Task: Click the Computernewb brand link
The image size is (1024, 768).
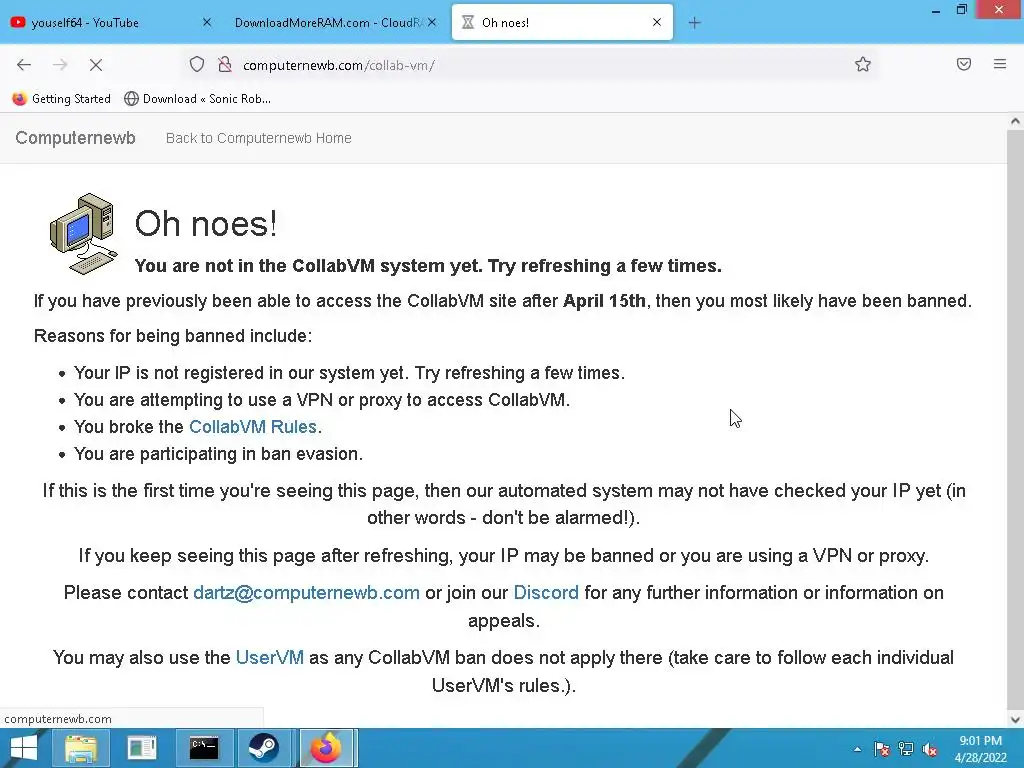Action: tap(75, 138)
